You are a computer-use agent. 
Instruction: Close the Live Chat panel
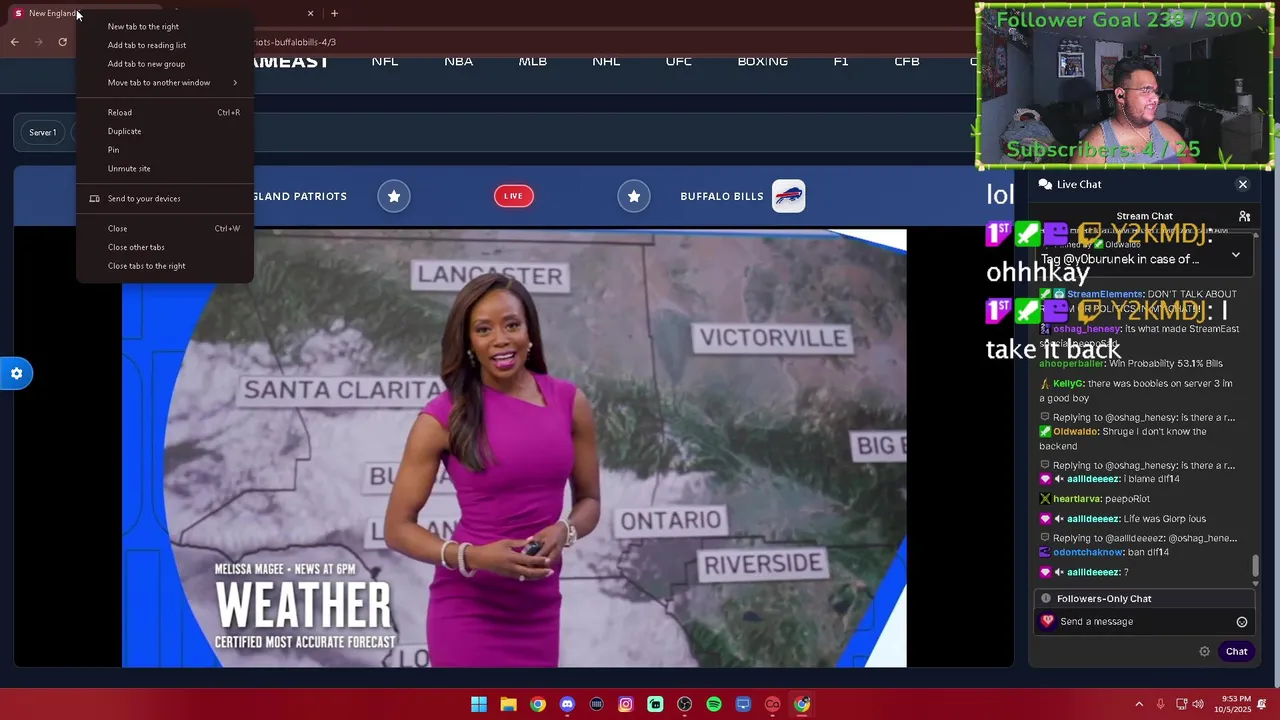(x=1243, y=184)
